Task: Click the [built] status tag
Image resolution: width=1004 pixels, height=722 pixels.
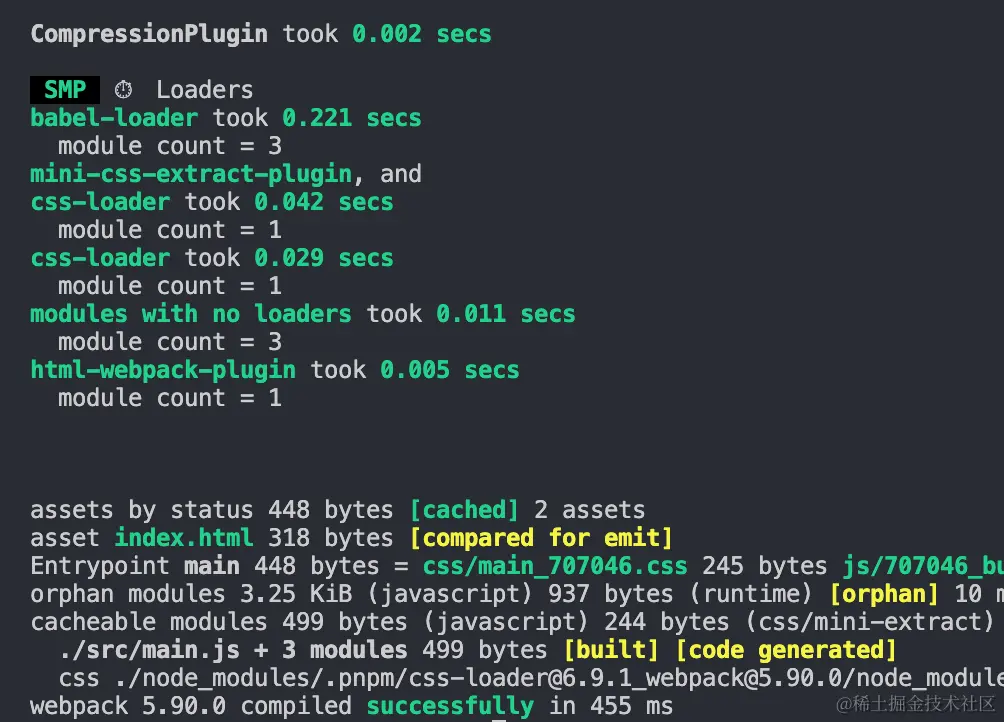Action: coord(611,650)
